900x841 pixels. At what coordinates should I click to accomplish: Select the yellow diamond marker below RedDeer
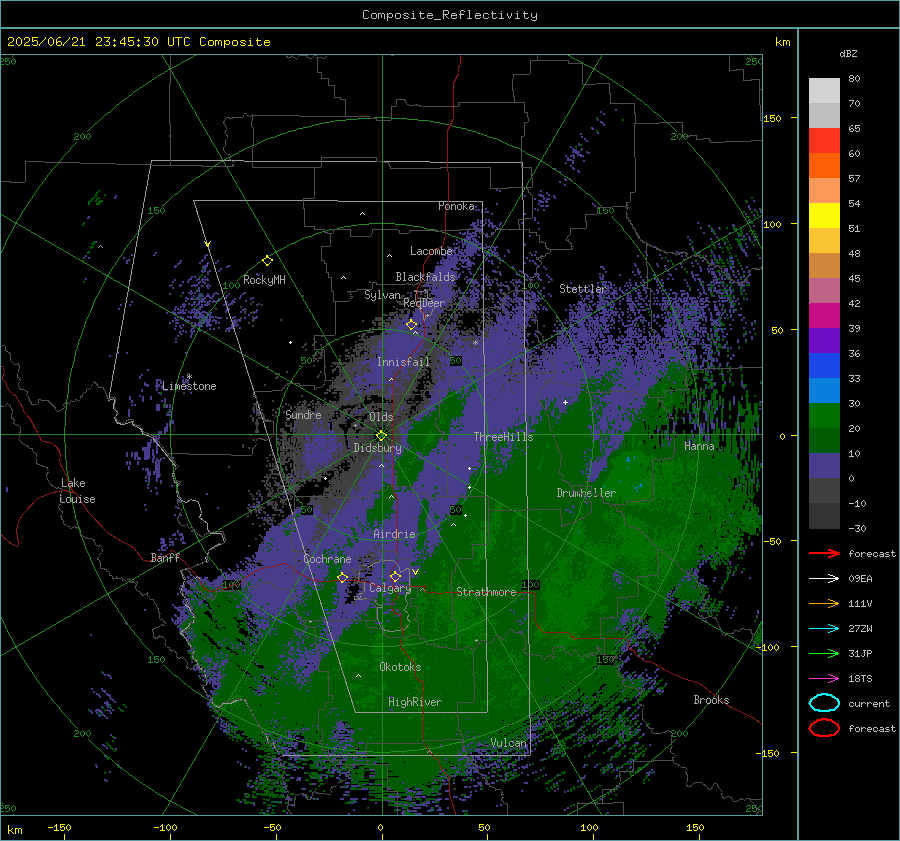(x=411, y=325)
